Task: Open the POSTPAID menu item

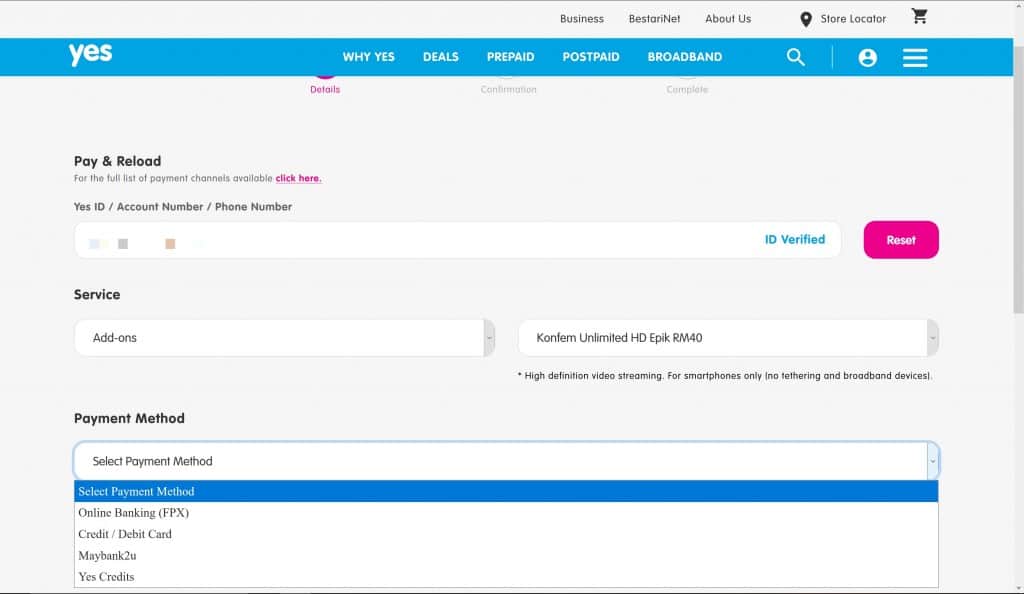Action: coord(590,57)
